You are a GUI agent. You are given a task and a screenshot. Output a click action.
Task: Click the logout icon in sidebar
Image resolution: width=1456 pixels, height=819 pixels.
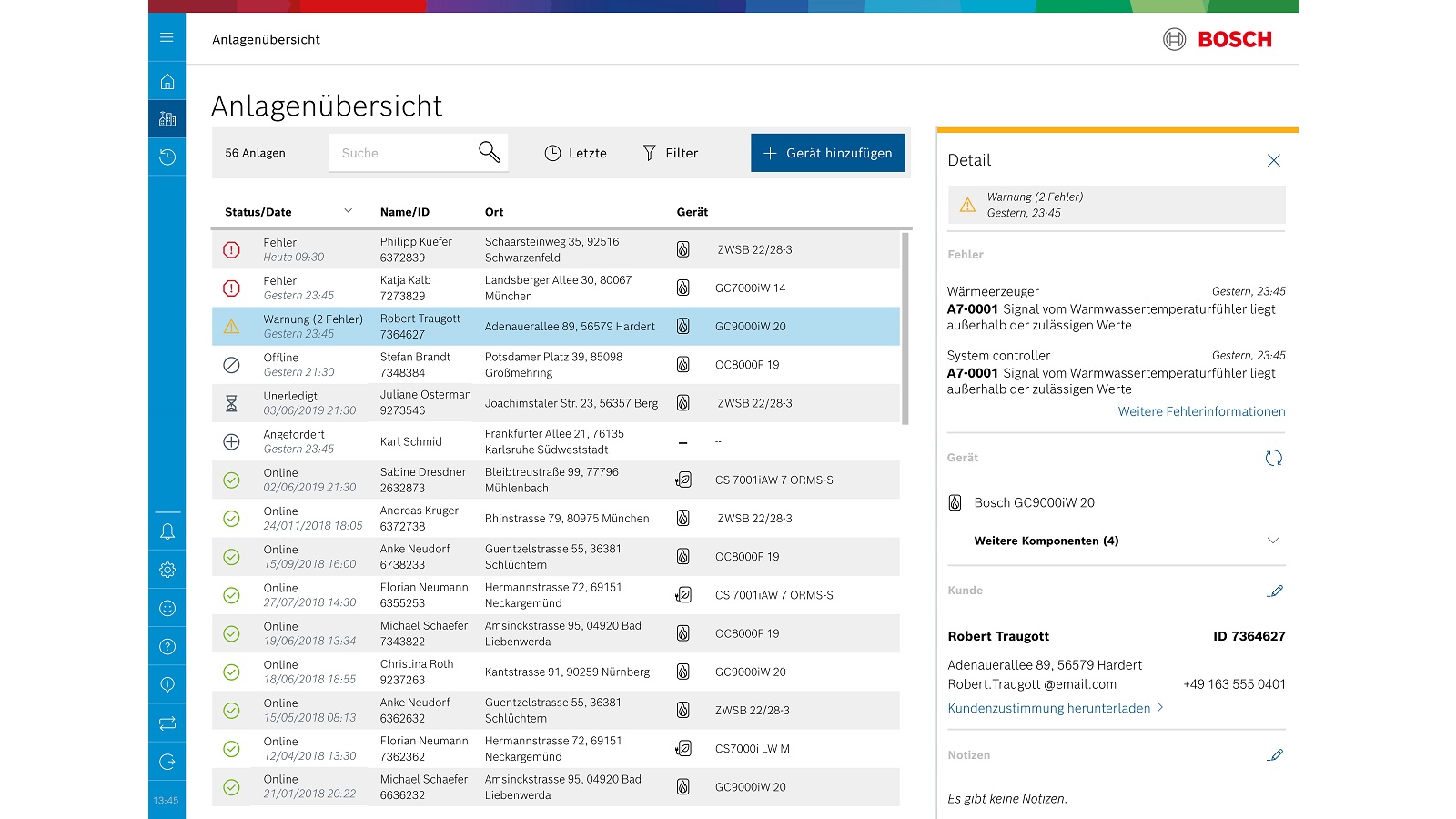coord(167,762)
